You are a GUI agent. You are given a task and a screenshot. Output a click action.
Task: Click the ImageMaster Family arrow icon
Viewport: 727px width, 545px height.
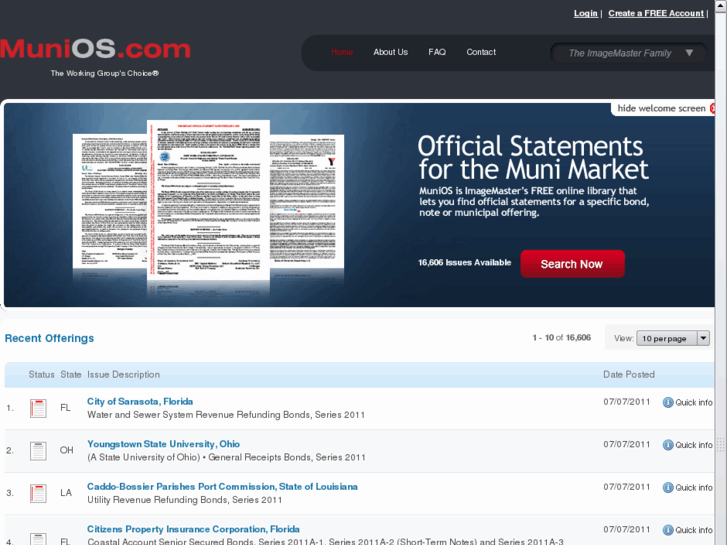(689, 53)
